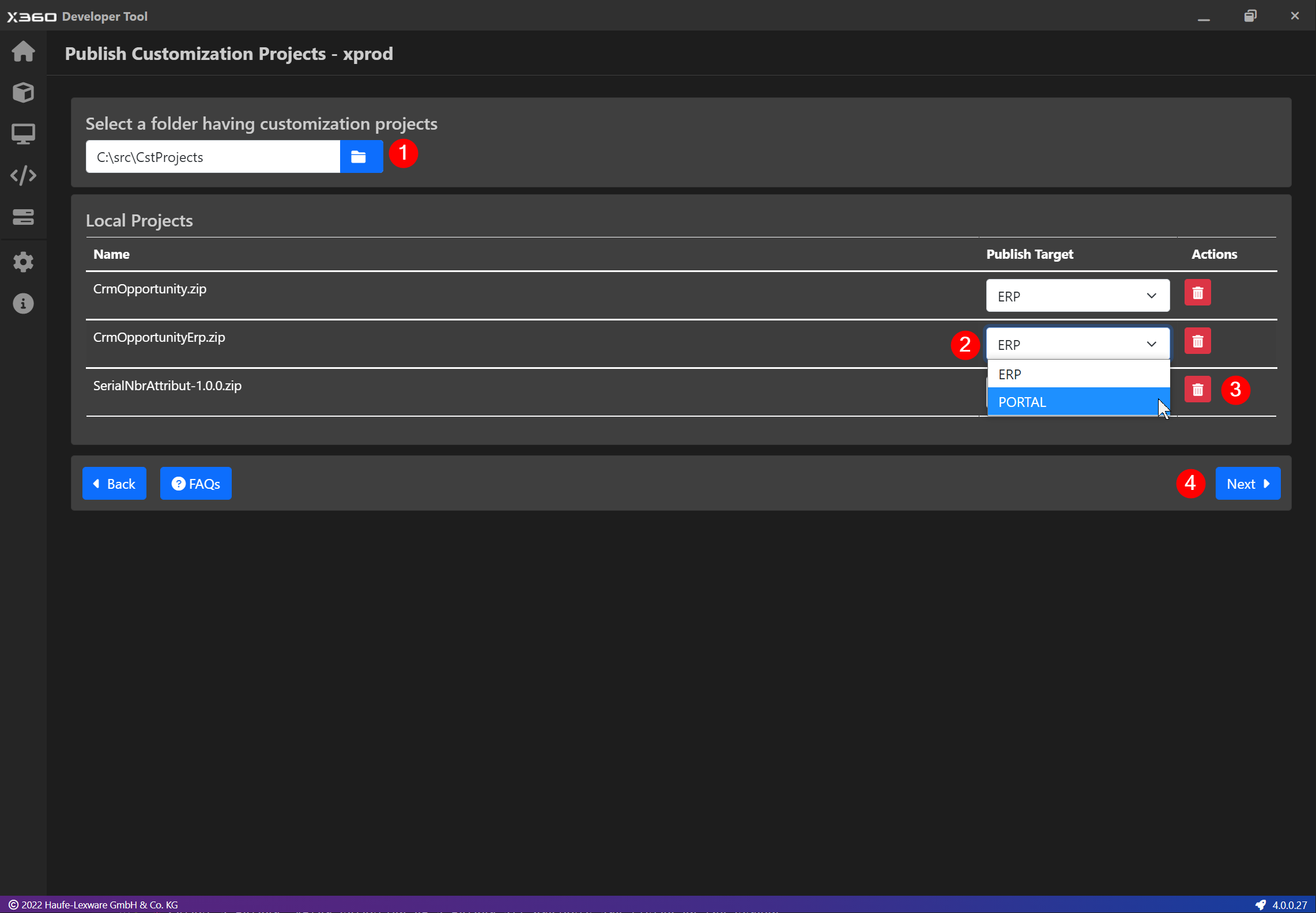Select the CrmOpportunityErp.zip row name
The height and width of the screenshot is (913, 1316).
[x=159, y=337]
